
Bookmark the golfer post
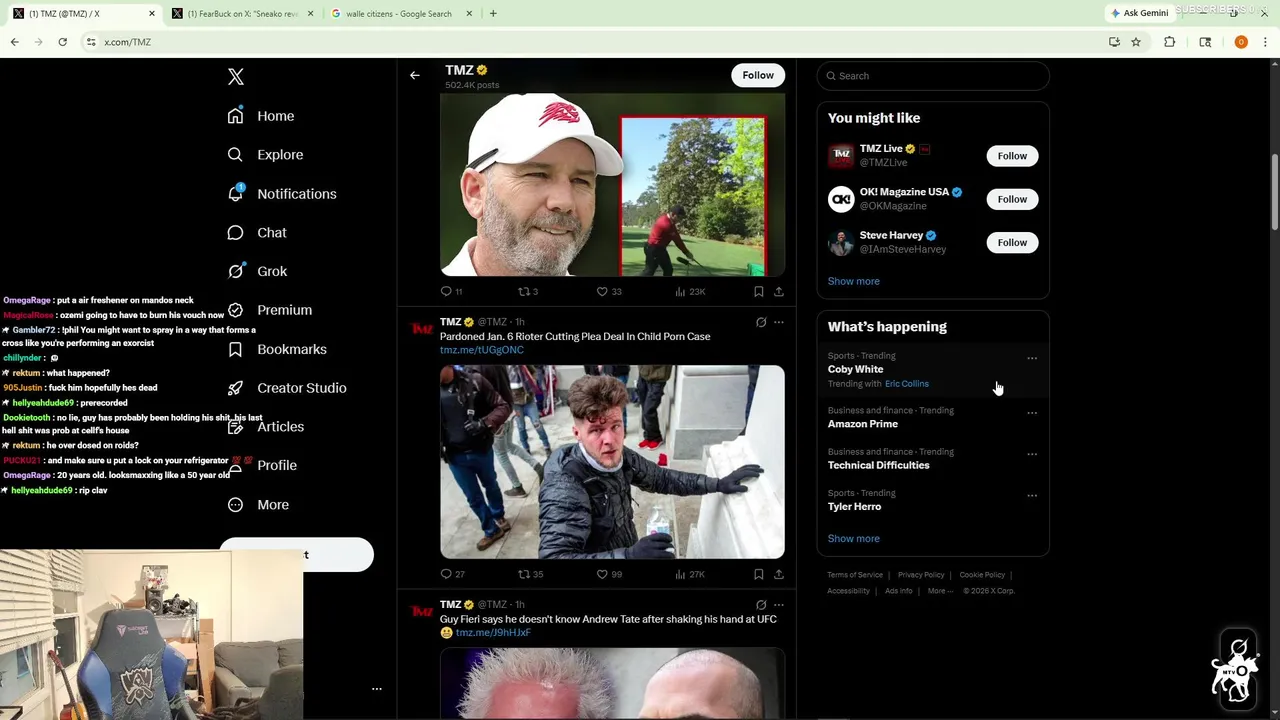pyautogui.click(x=758, y=291)
